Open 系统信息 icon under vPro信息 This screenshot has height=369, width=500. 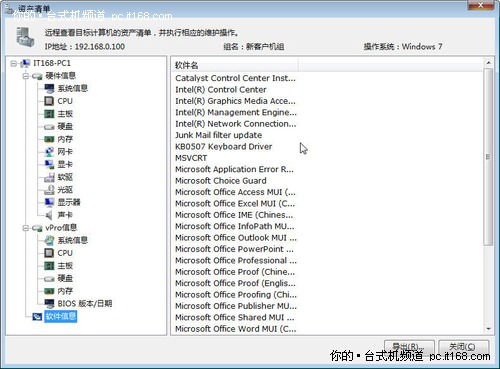point(49,240)
